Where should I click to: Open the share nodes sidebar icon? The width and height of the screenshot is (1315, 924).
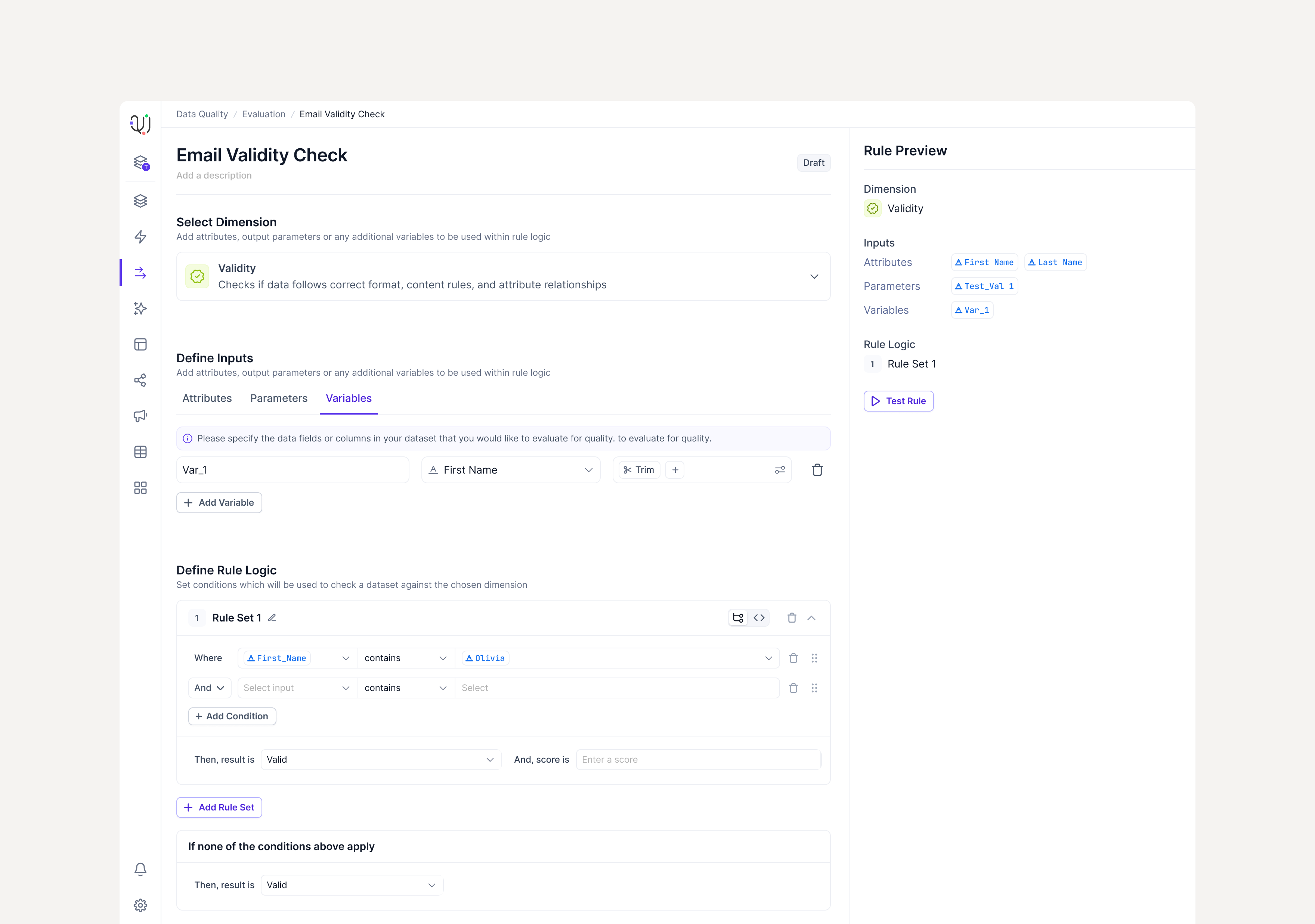(x=140, y=380)
